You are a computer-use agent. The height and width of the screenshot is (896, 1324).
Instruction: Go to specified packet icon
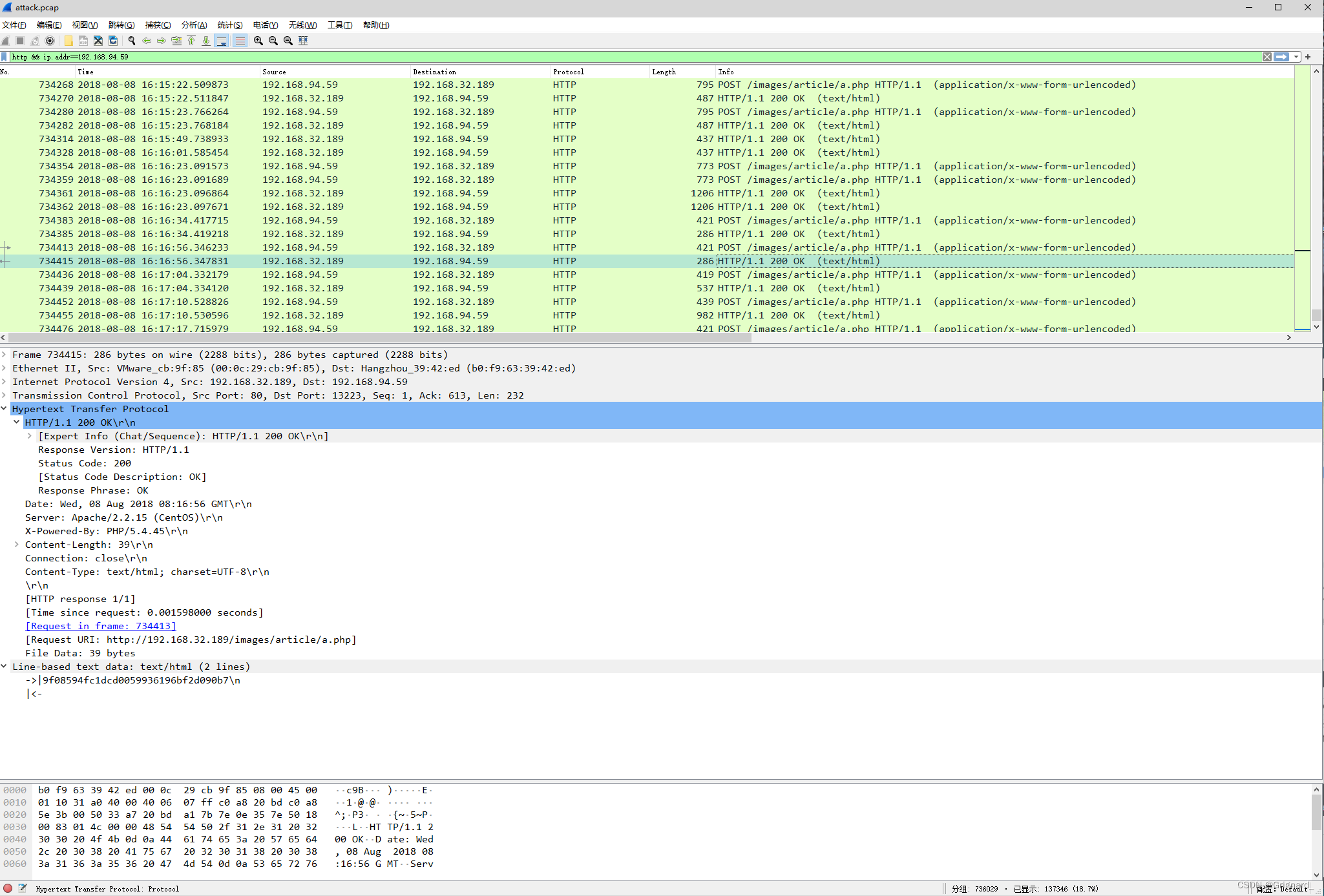176,41
